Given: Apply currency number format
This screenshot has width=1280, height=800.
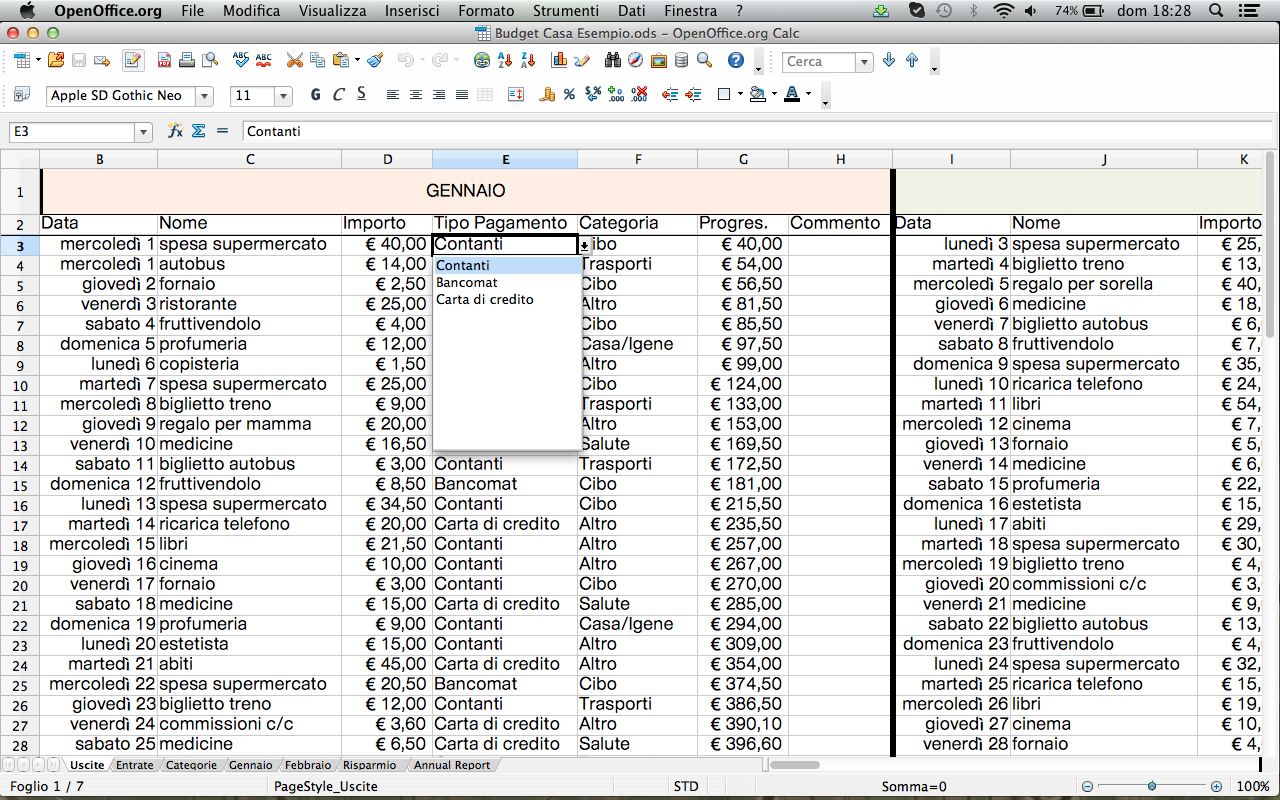Looking at the screenshot, I should click(x=548, y=94).
